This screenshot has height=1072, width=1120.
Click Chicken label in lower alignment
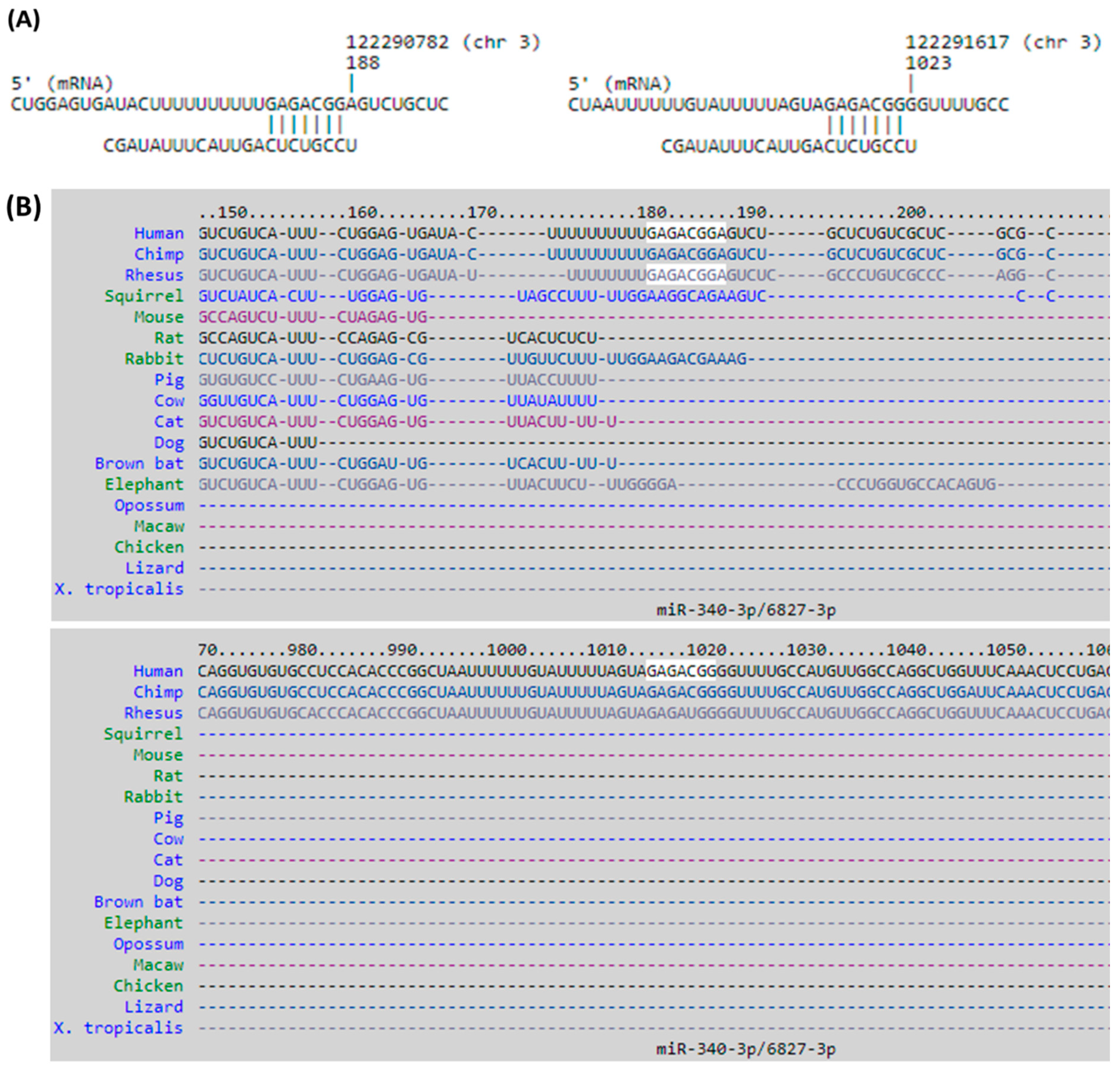(x=148, y=986)
